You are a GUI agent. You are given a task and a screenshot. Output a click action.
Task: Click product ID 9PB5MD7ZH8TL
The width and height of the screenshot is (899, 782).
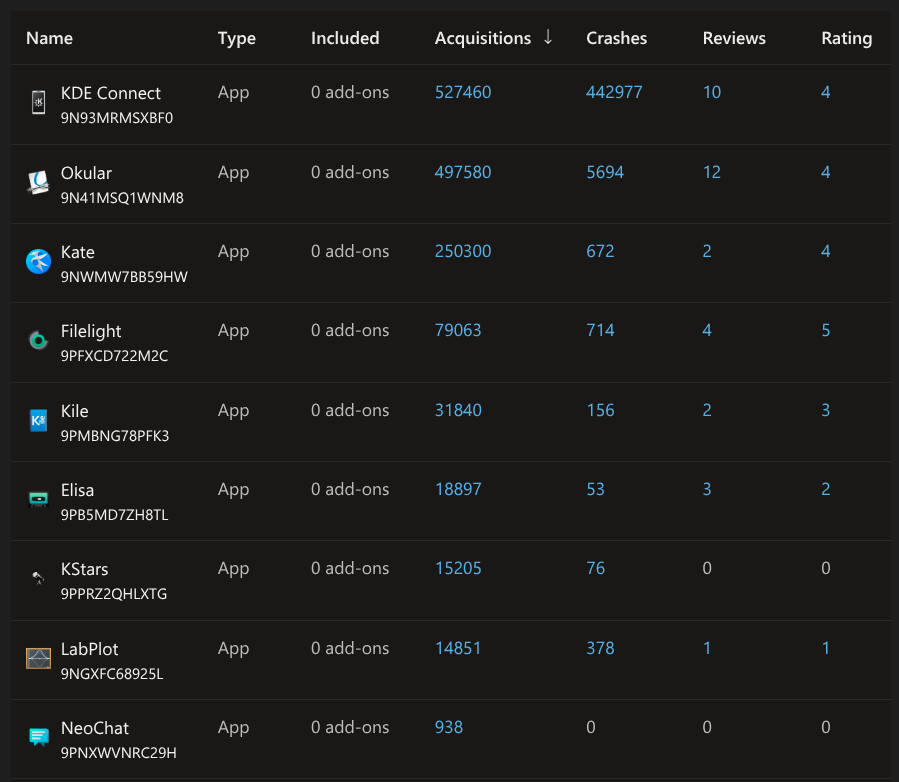tap(115, 515)
